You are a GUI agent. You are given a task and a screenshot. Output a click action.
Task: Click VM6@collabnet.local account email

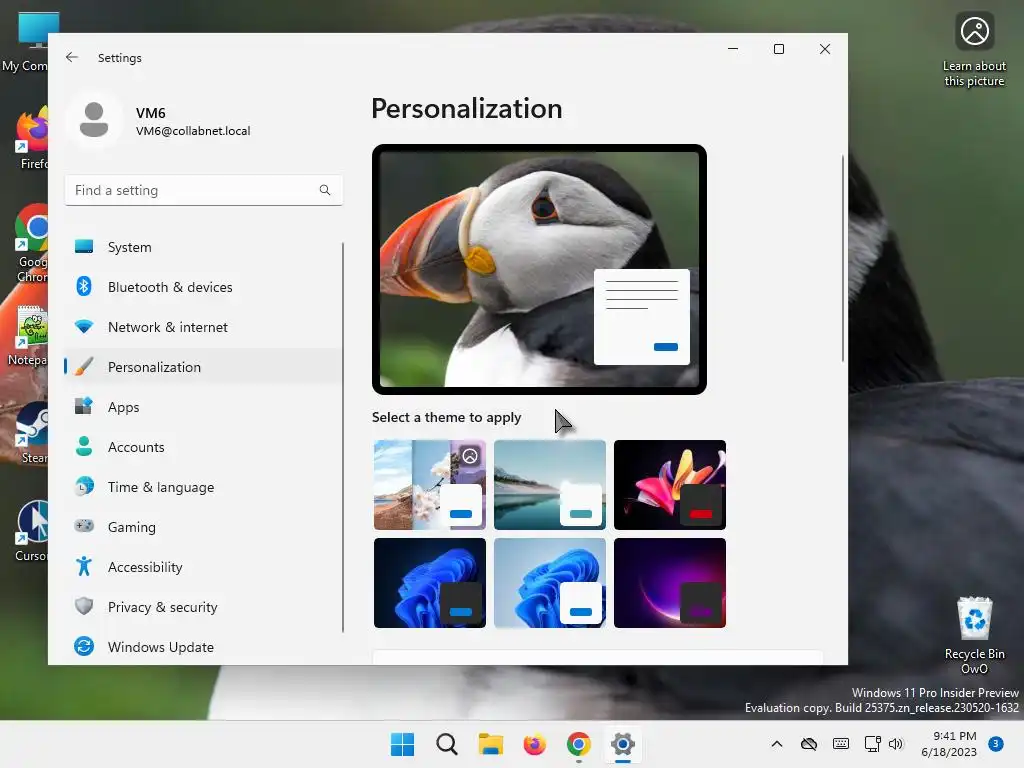tap(193, 131)
